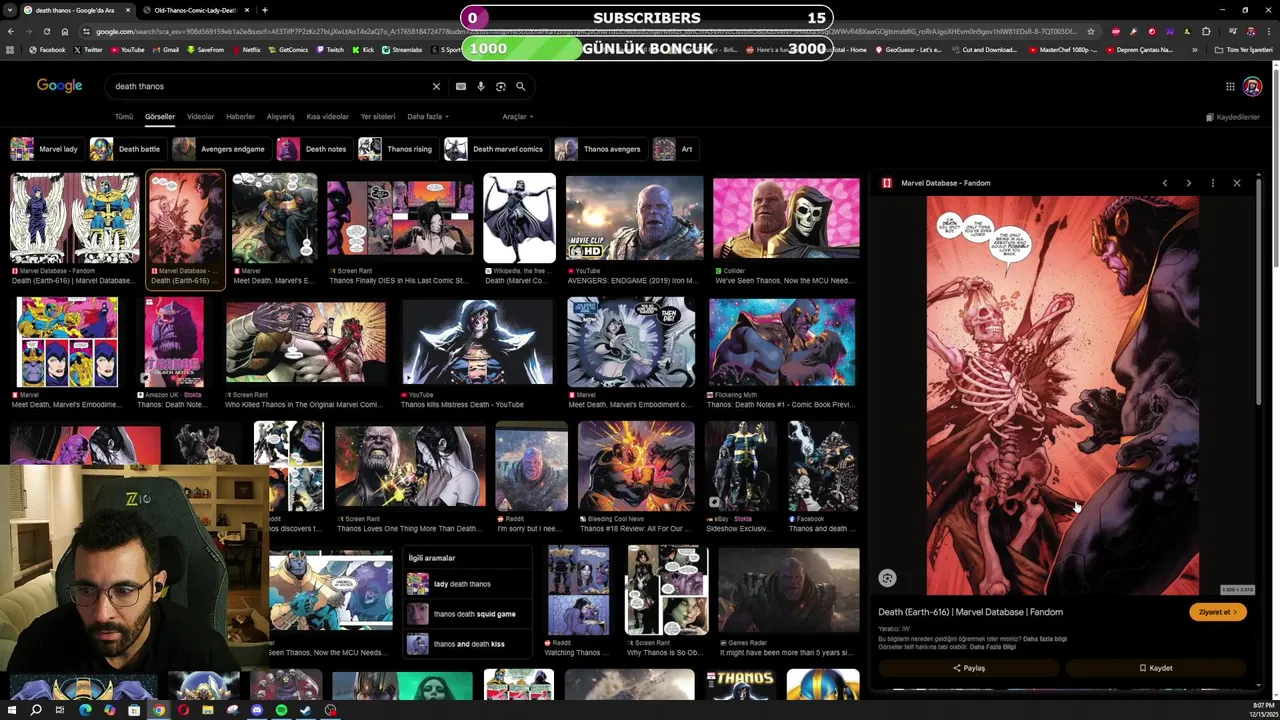This screenshot has width=1280, height=720.
Task: Switch to the Videolar tab
Action: [200, 116]
